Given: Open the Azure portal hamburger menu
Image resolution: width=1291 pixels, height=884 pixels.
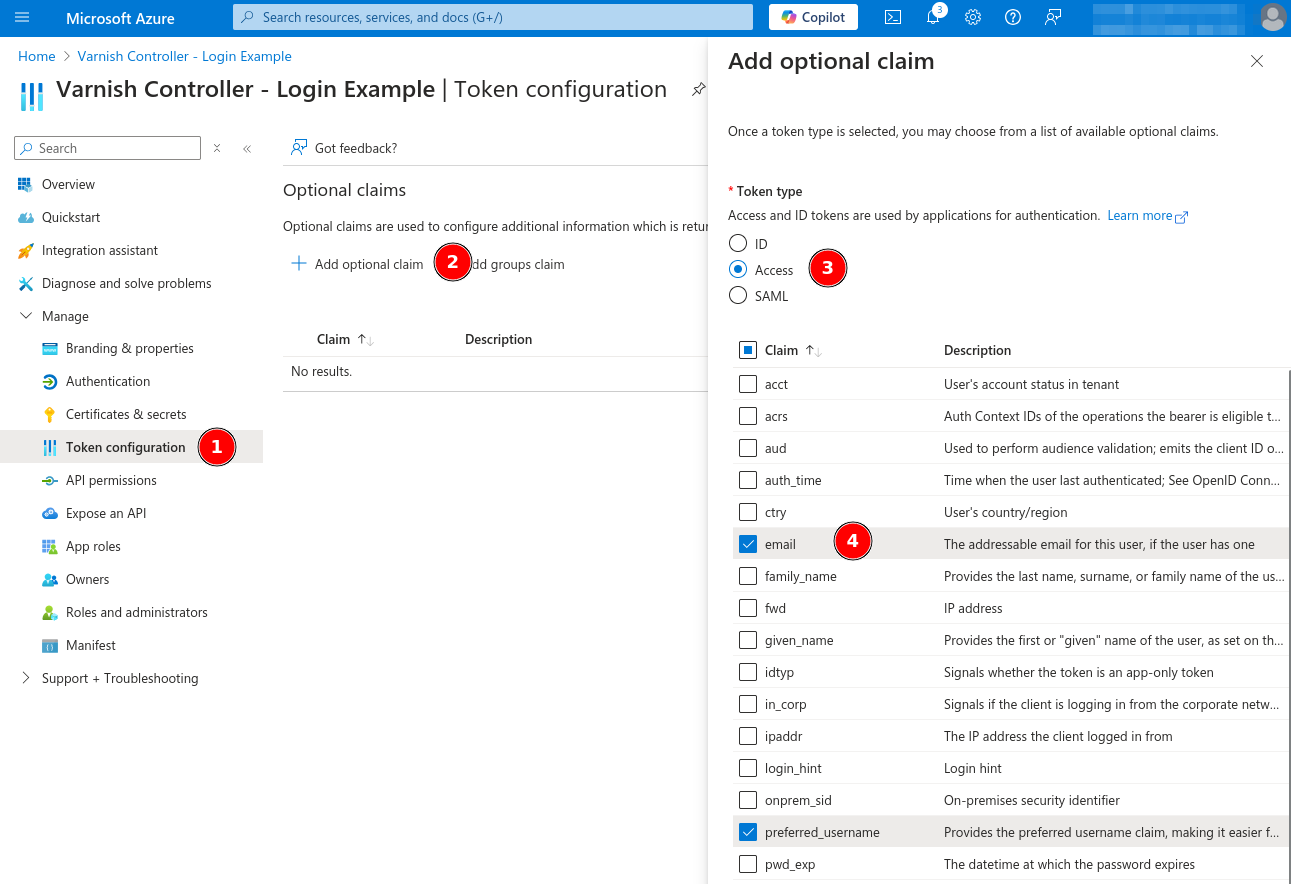Looking at the screenshot, I should pyautogui.click(x=22, y=17).
